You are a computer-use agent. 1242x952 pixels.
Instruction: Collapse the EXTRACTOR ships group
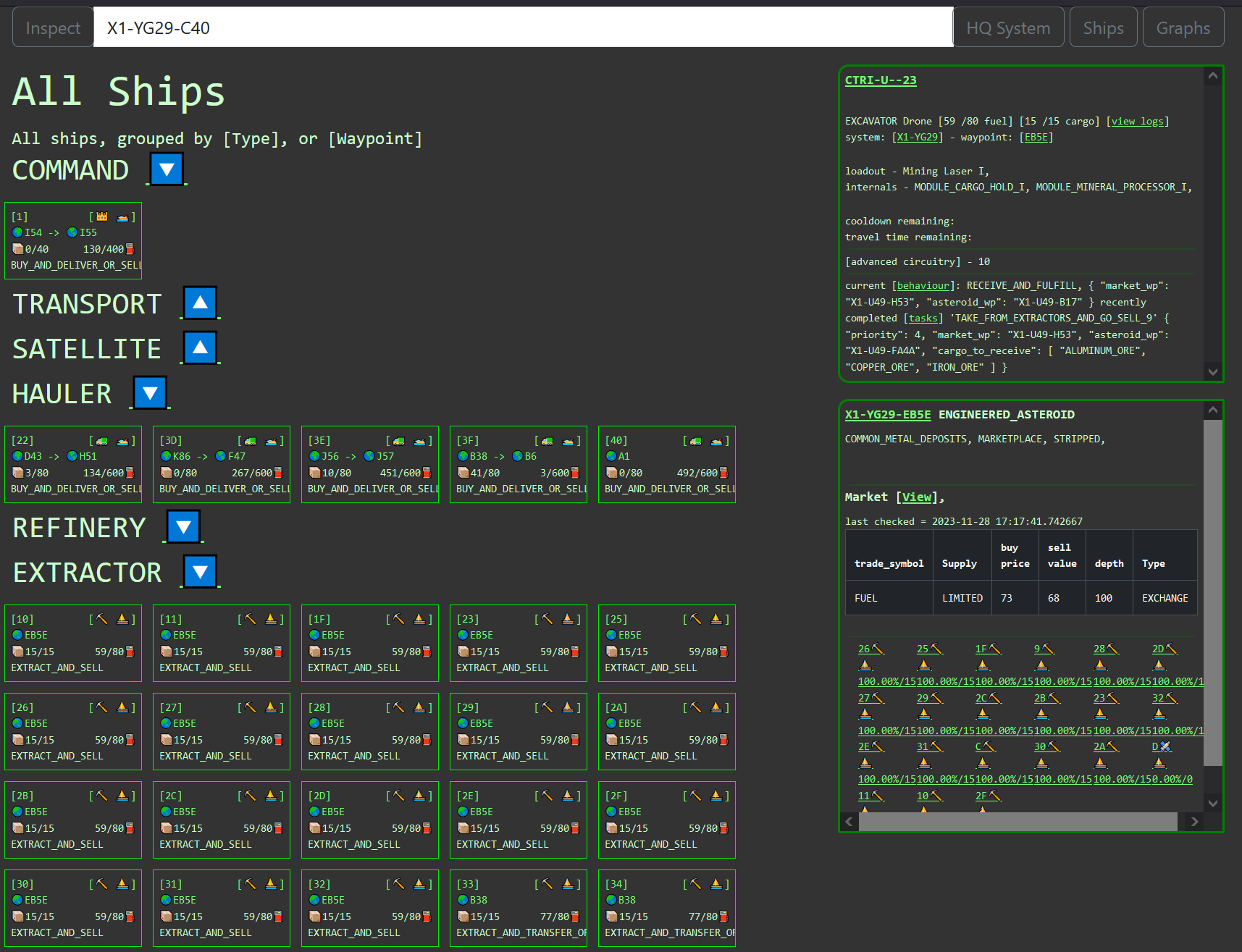click(x=200, y=571)
